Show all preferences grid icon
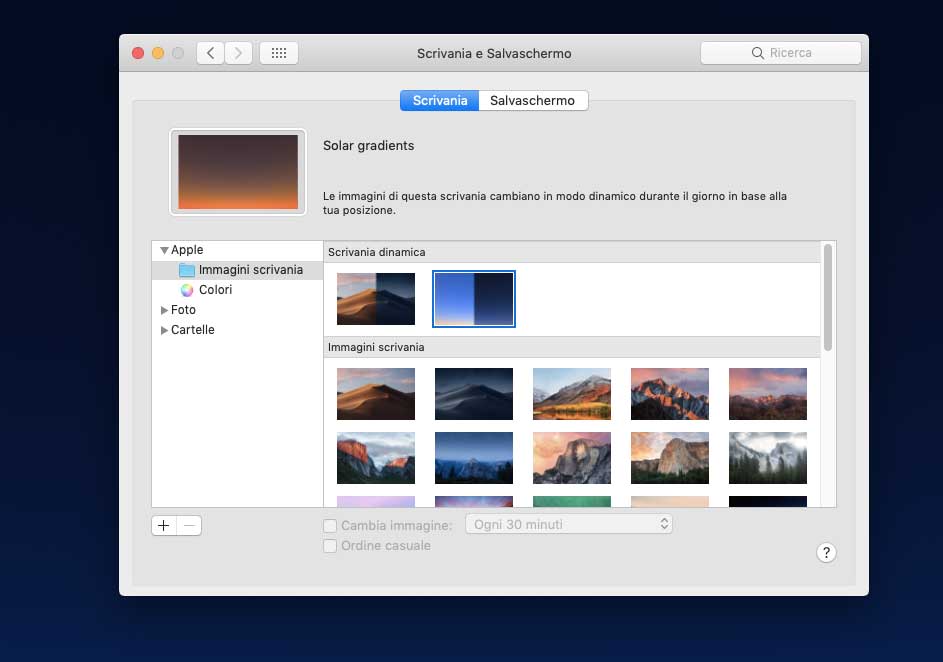943x662 pixels. click(278, 53)
